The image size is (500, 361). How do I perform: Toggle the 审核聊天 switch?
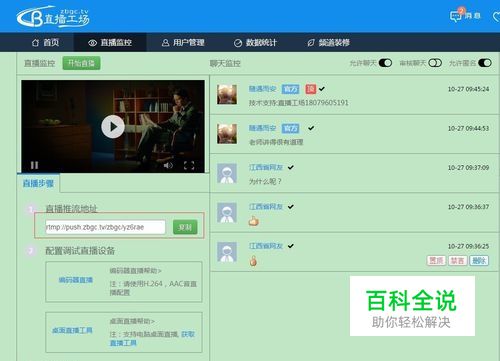pos(435,63)
